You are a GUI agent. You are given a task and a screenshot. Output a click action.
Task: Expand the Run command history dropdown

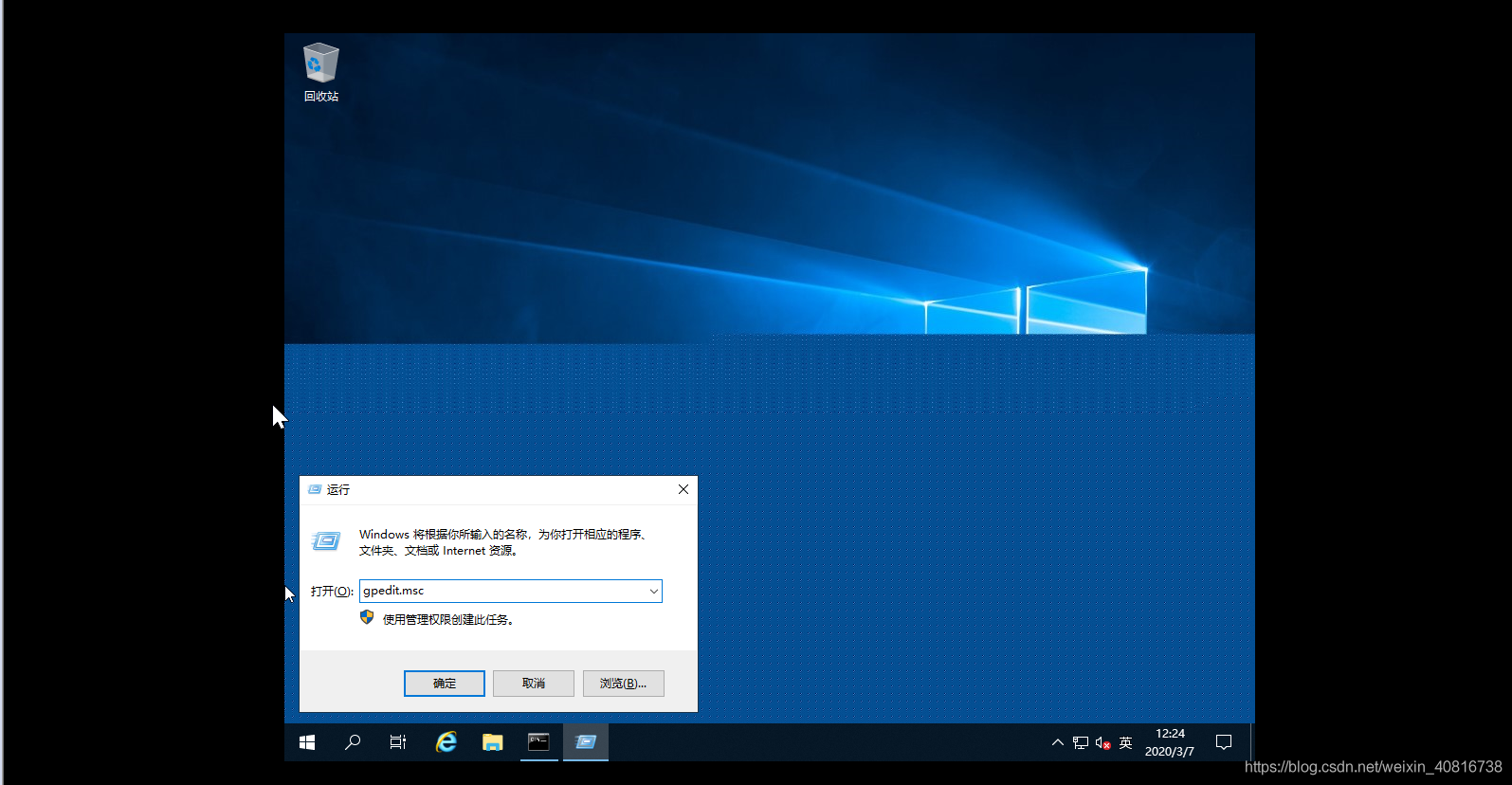(x=653, y=591)
